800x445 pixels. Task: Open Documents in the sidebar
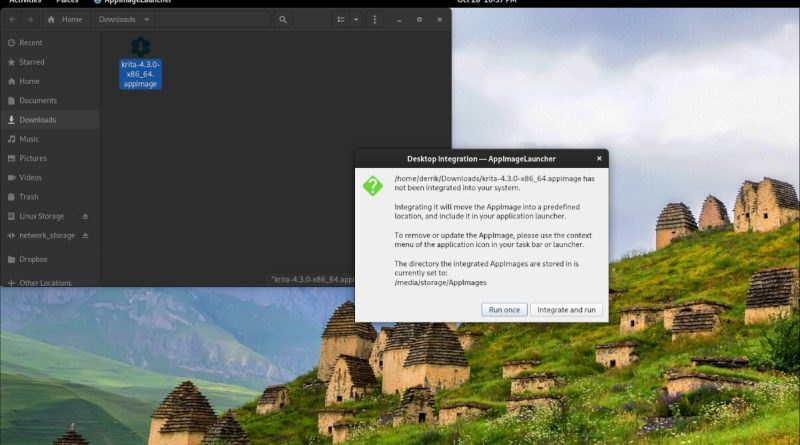click(x=49, y=101)
